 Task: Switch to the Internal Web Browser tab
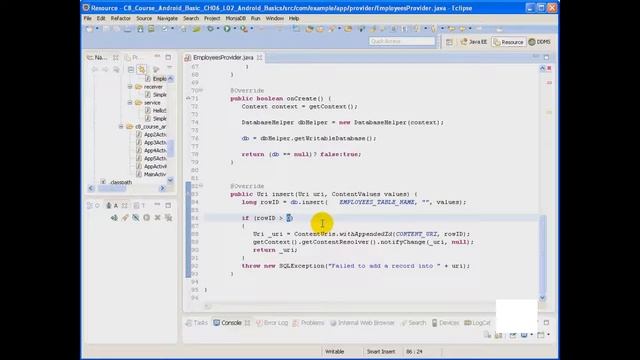point(362,323)
